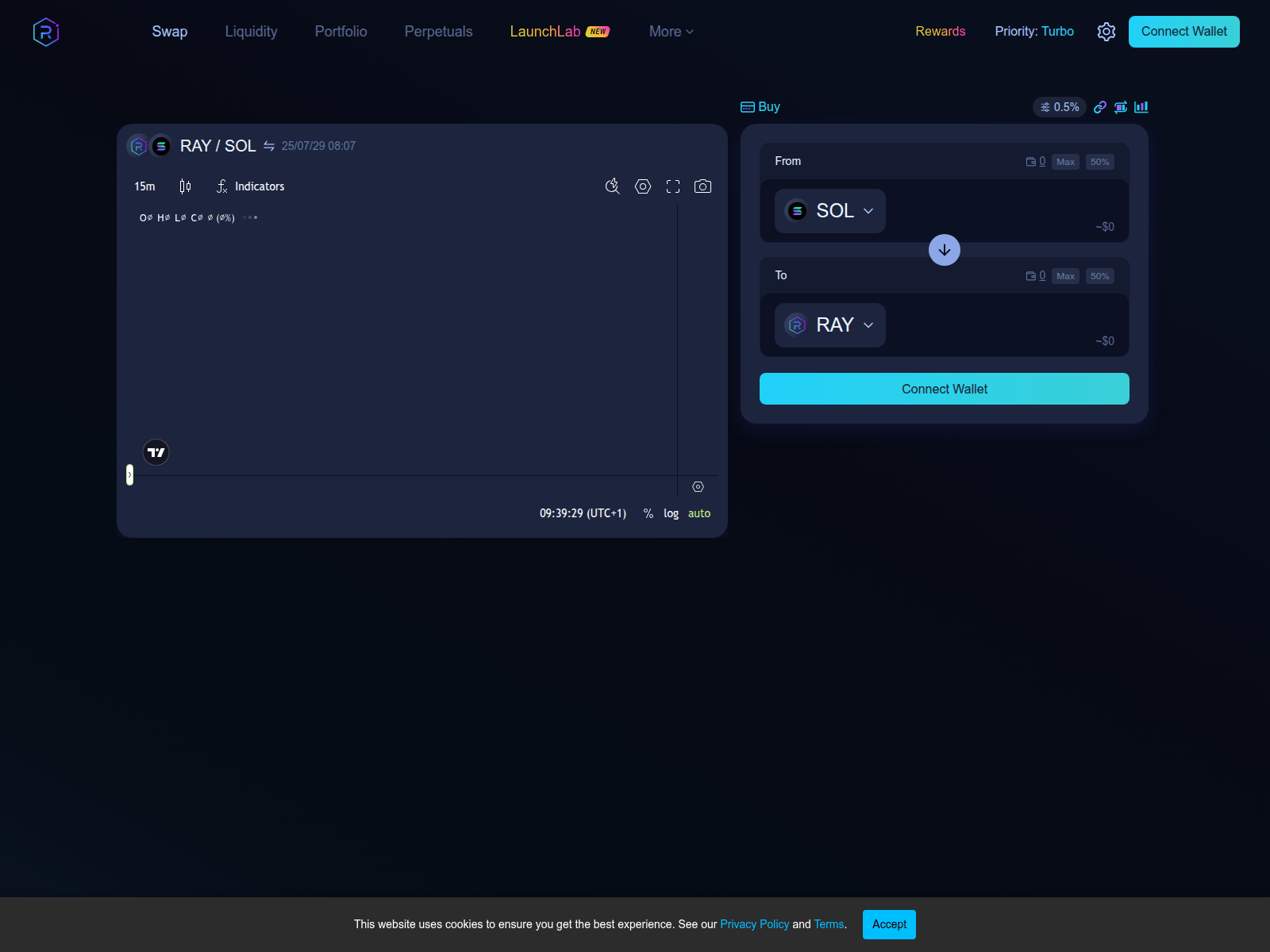Change Priority: Turbo setting
This screenshot has width=1270, height=952.
(1034, 32)
